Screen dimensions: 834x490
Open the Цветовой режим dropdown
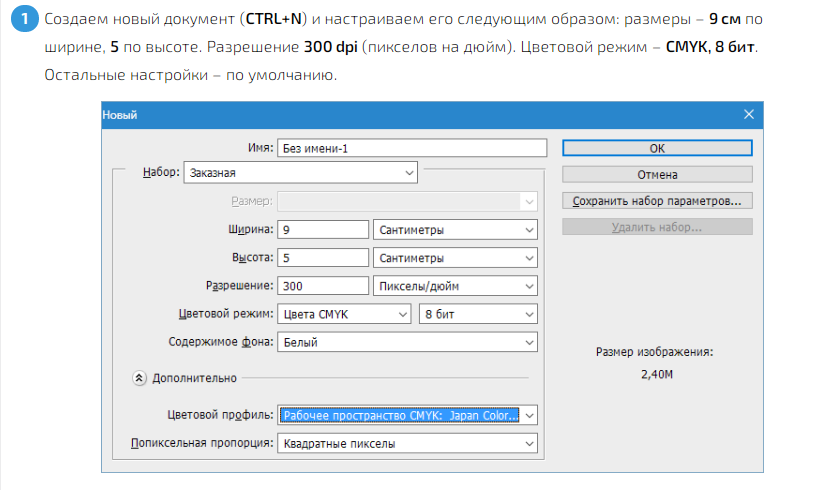click(x=343, y=314)
